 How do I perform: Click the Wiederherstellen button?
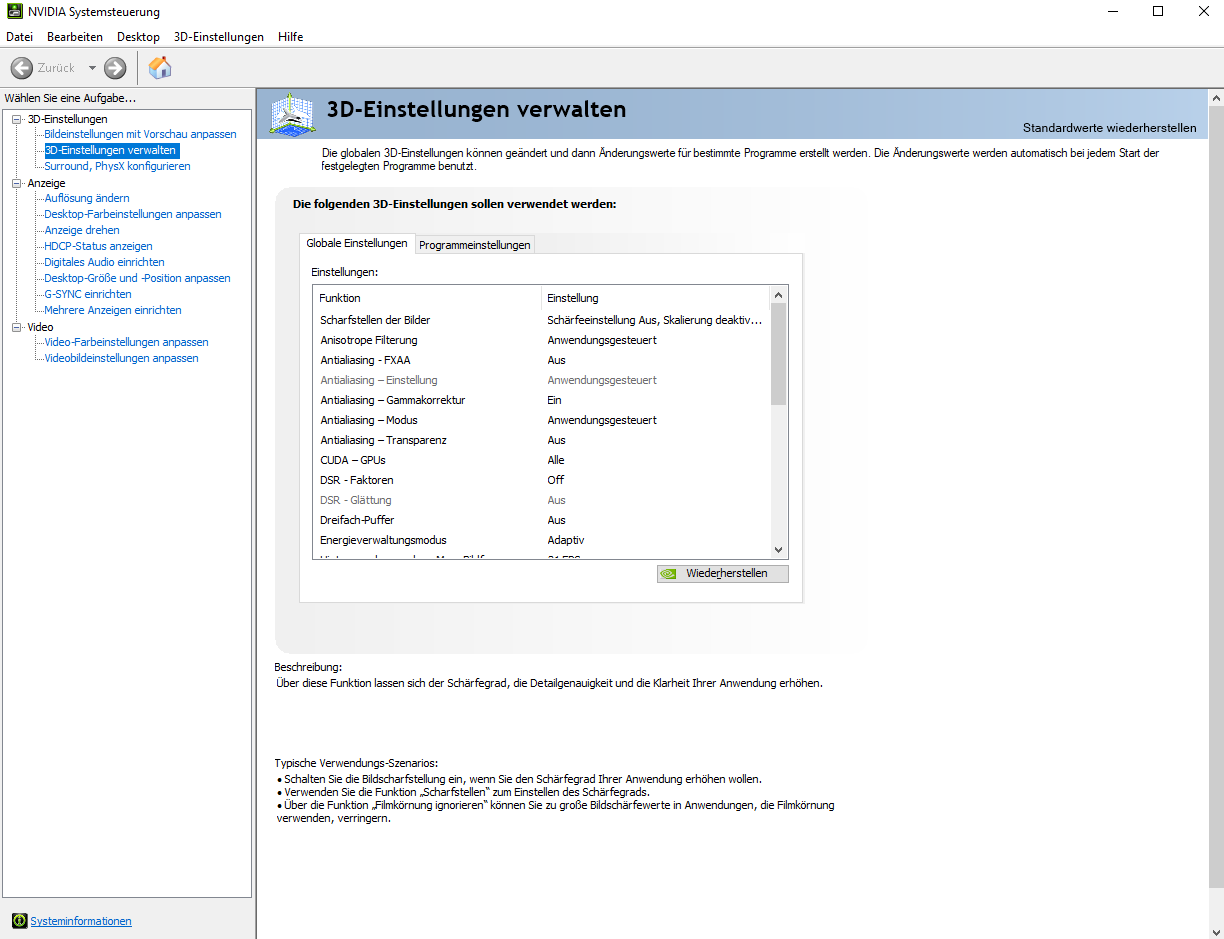point(722,573)
